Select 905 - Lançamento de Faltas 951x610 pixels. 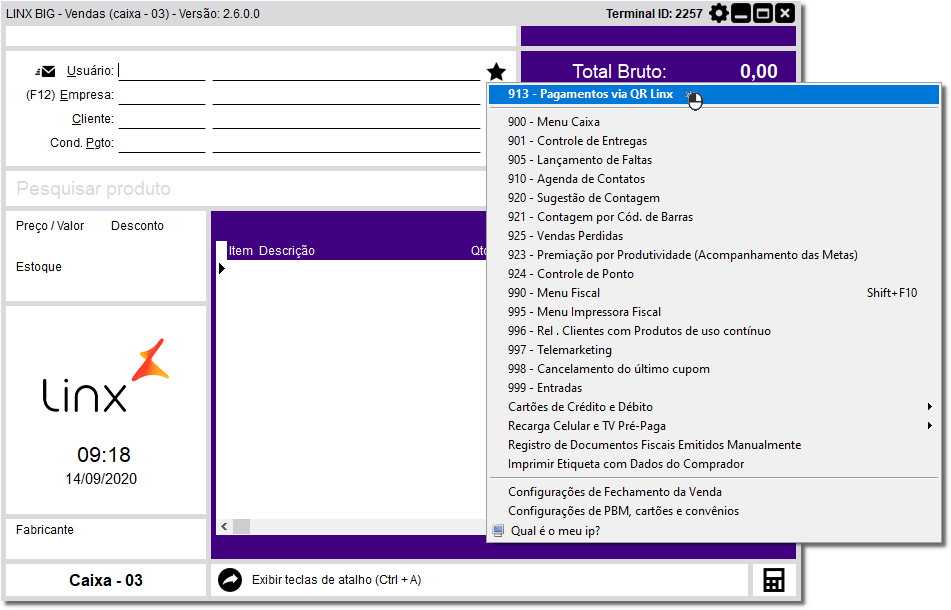coord(714,160)
